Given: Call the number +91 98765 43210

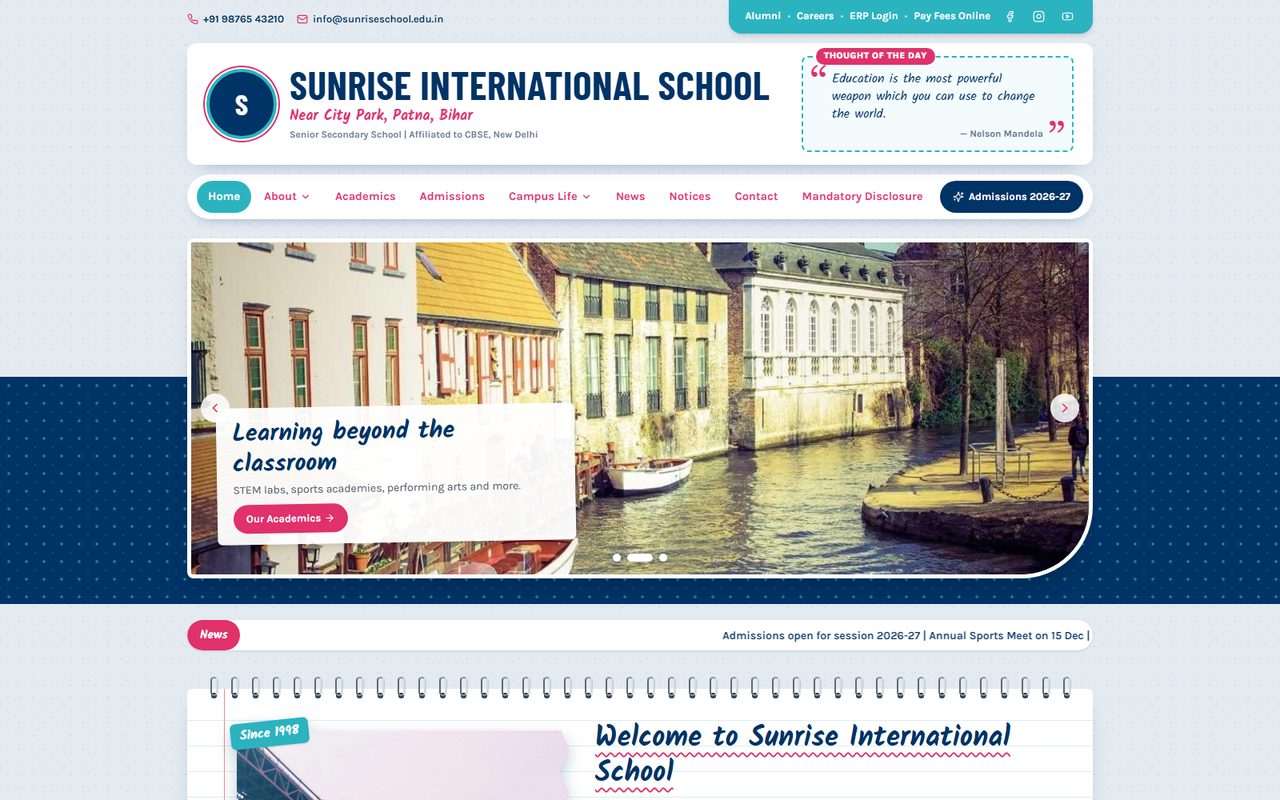Looking at the screenshot, I should pos(243,19).
